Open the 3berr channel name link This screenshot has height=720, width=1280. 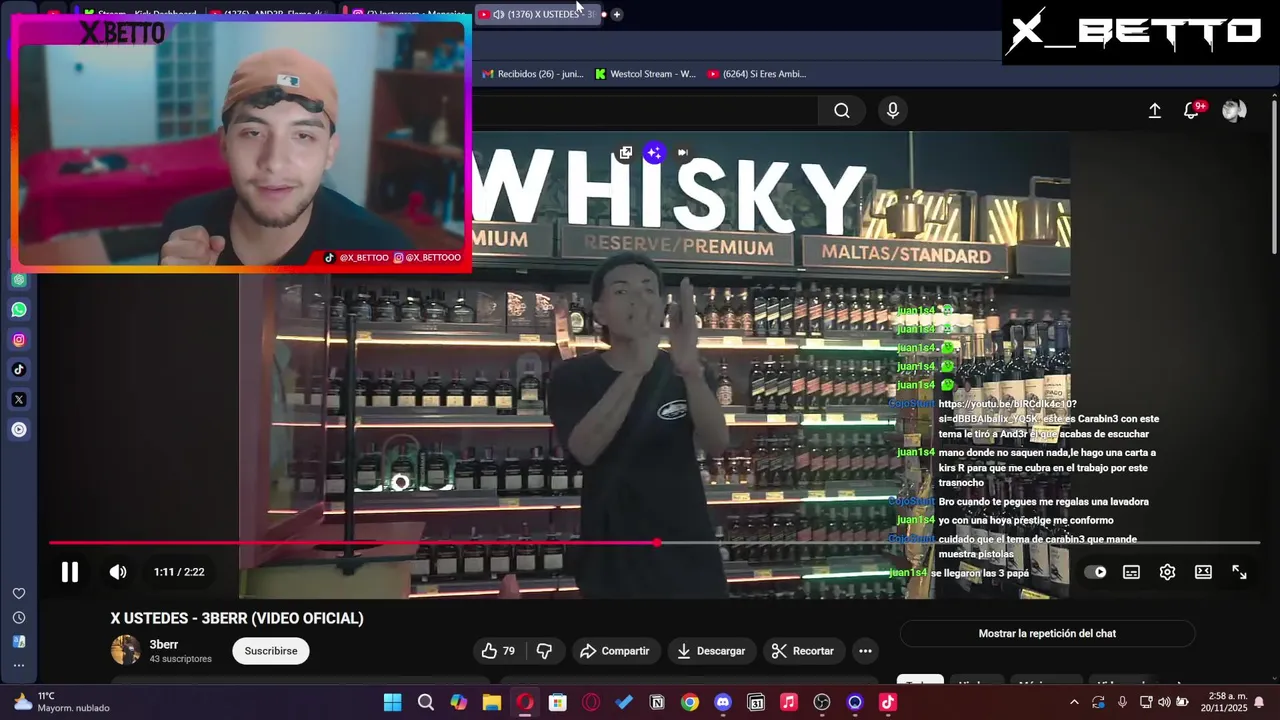[x=164, y=644]
